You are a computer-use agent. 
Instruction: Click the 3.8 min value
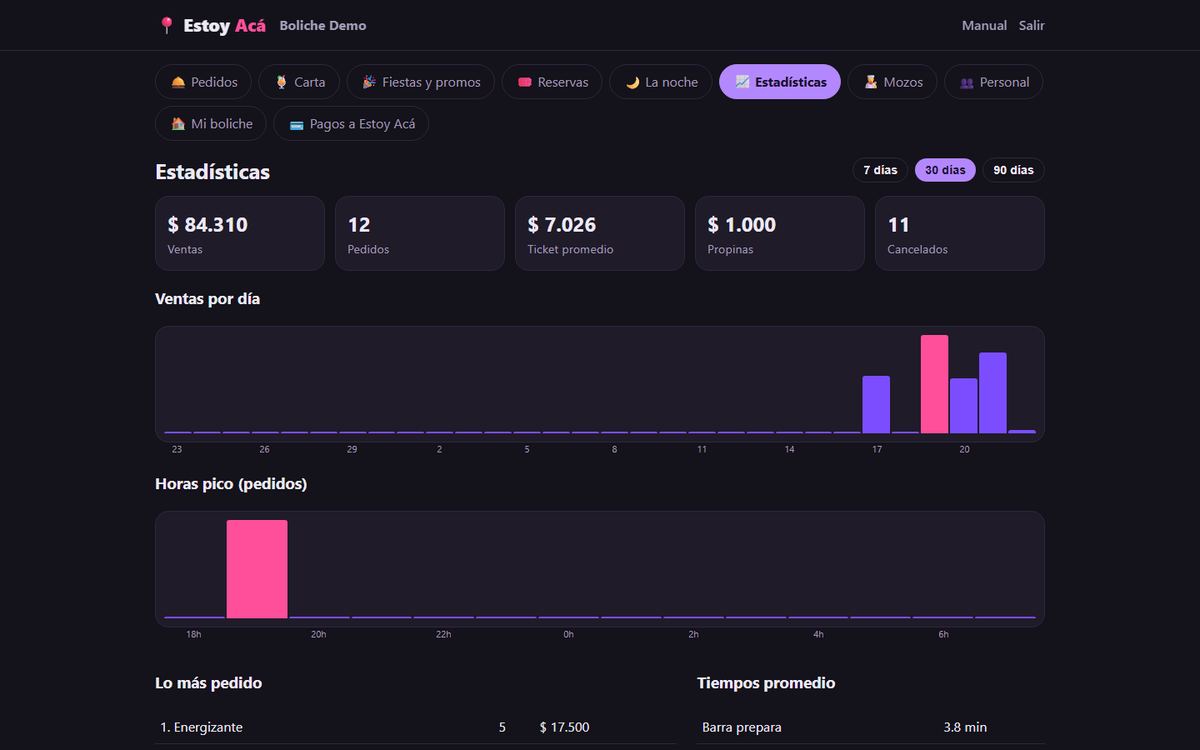[x=965, y=727]
